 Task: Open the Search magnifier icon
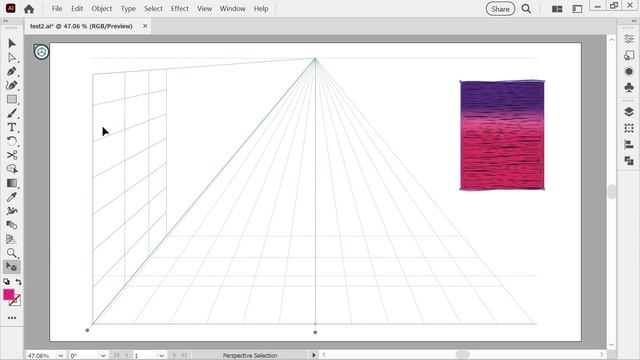pos(526,9)
